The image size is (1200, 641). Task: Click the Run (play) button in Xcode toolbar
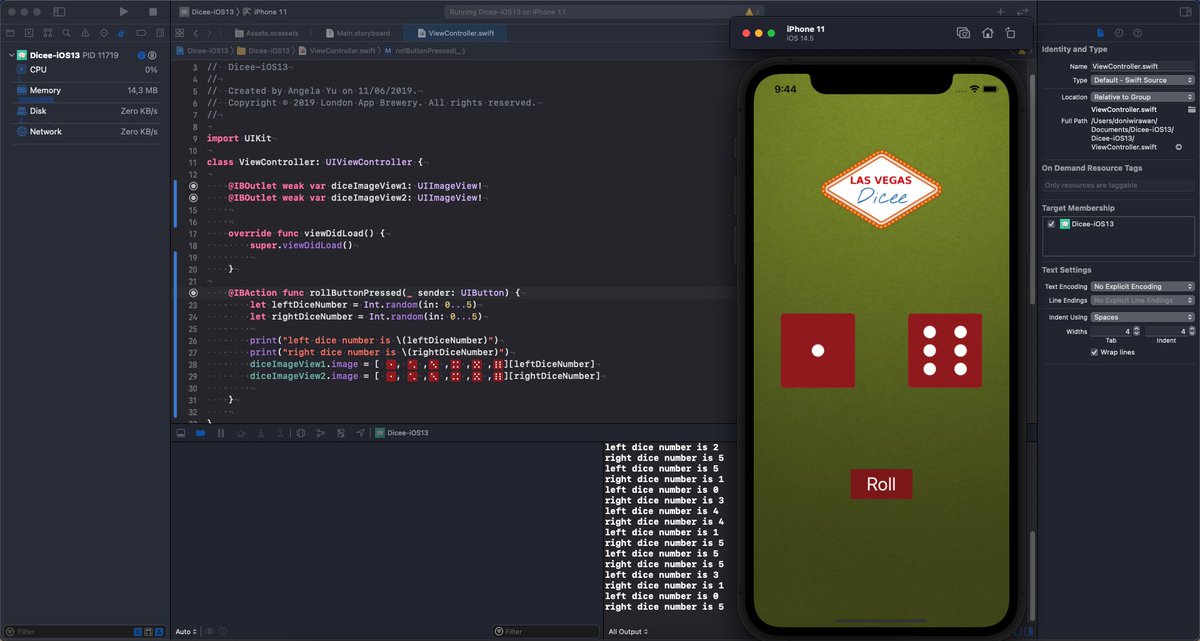tap(123, 12)
